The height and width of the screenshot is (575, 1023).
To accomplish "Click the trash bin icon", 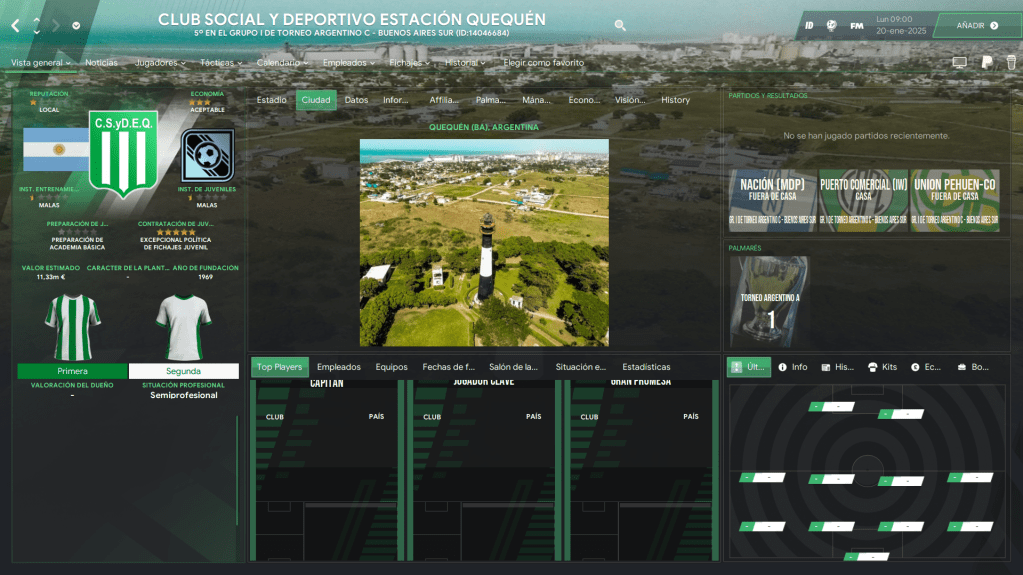I will pos(1010,62).
